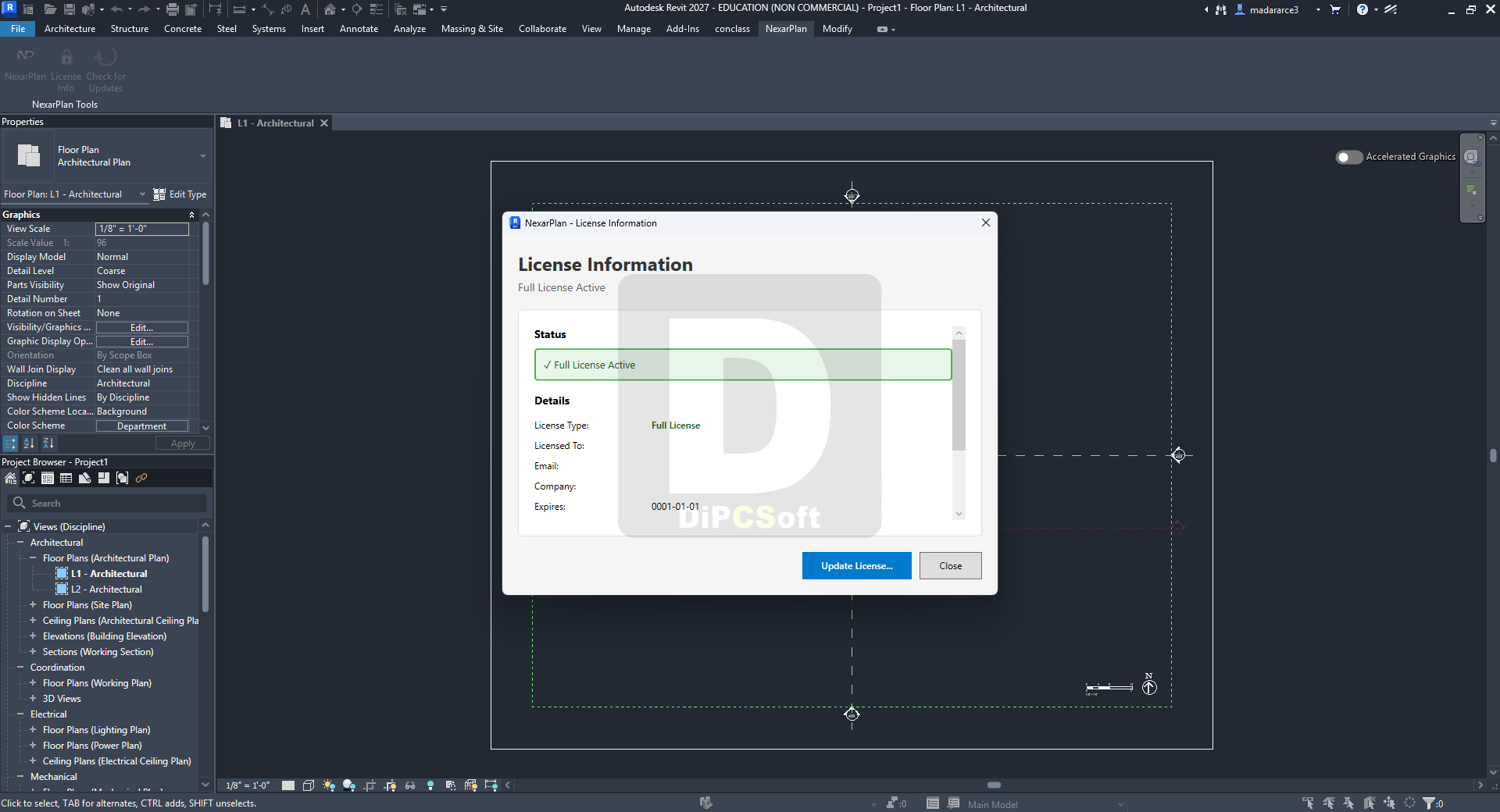
Task: Toggle Select Pinned Elements in status bar
Action: tap(1348, 803)
